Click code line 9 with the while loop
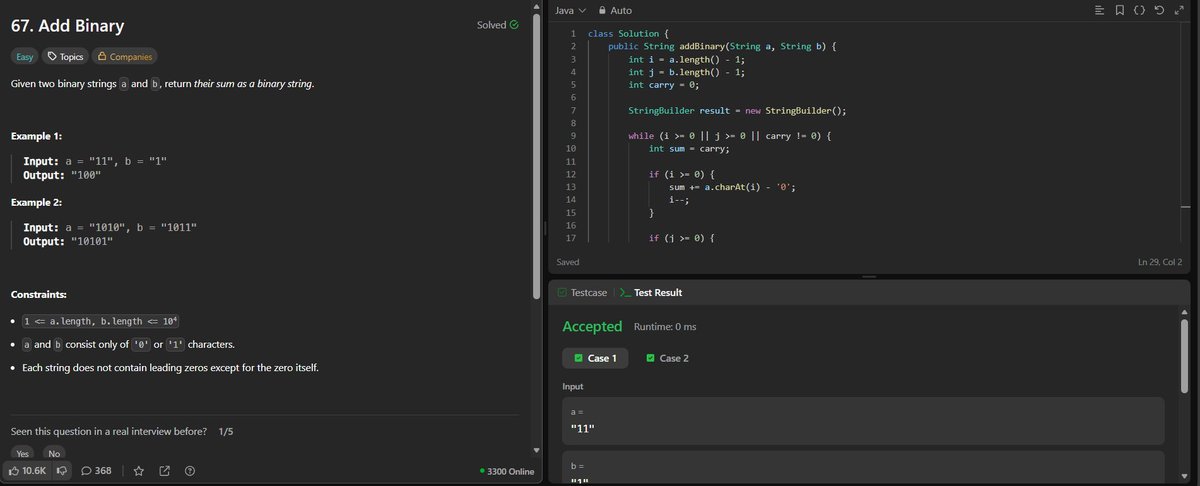The width and height of the screenshot is (1200, 486). (730, 135)
